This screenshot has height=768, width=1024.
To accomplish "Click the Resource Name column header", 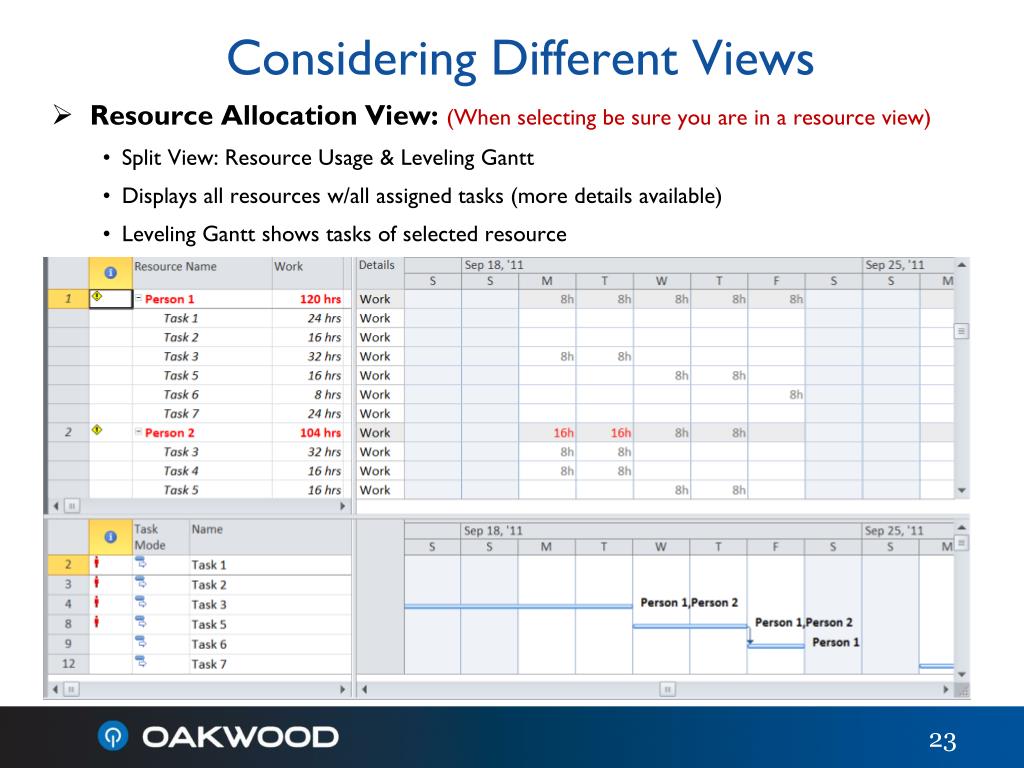I will point(202,273).
